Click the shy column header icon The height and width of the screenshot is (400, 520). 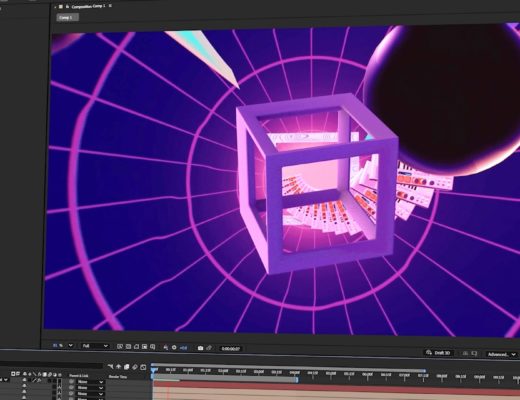click(25, 374)
